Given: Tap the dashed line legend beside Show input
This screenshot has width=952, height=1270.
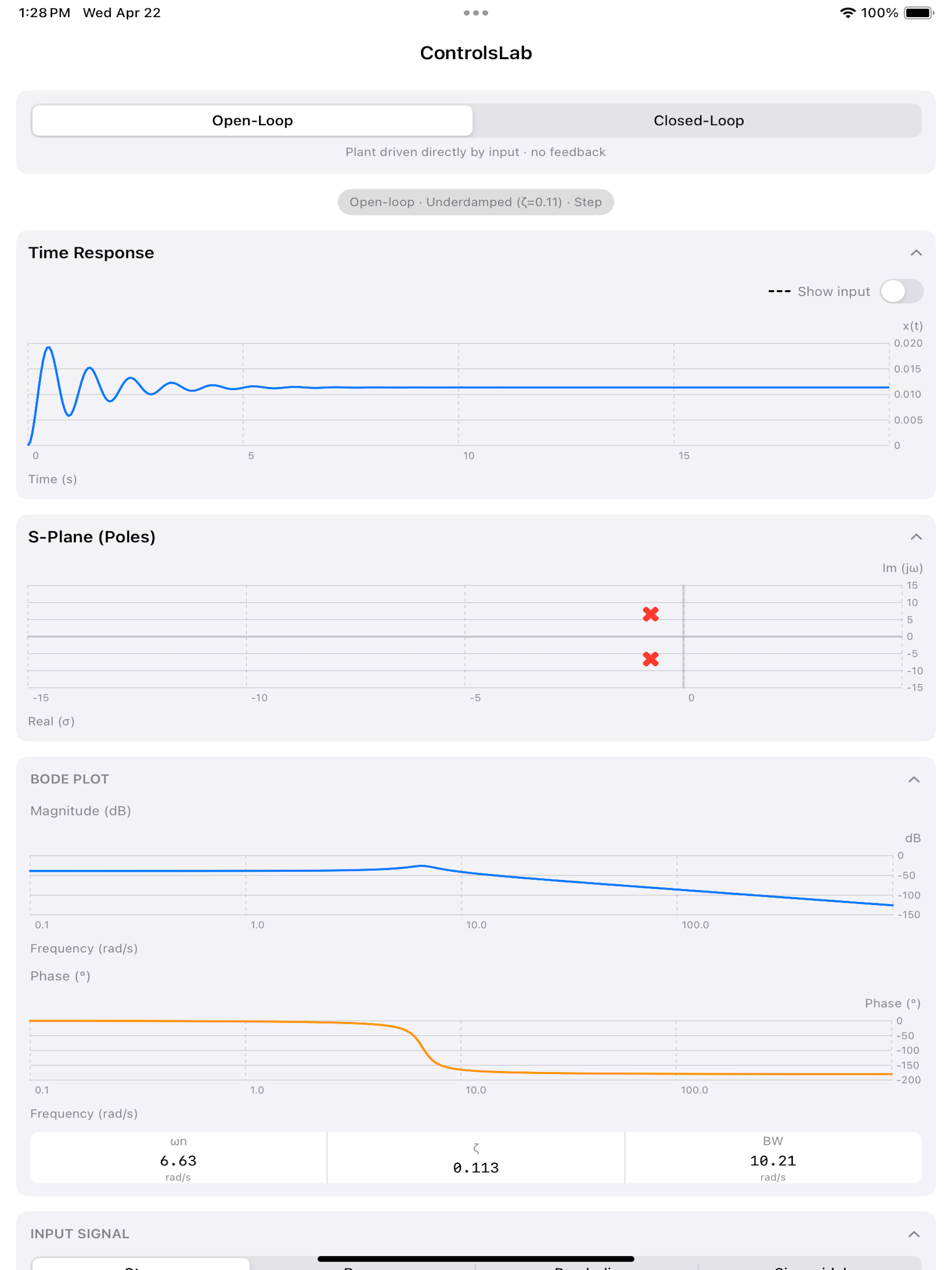Looking at the screenshot, I should 779,292.
